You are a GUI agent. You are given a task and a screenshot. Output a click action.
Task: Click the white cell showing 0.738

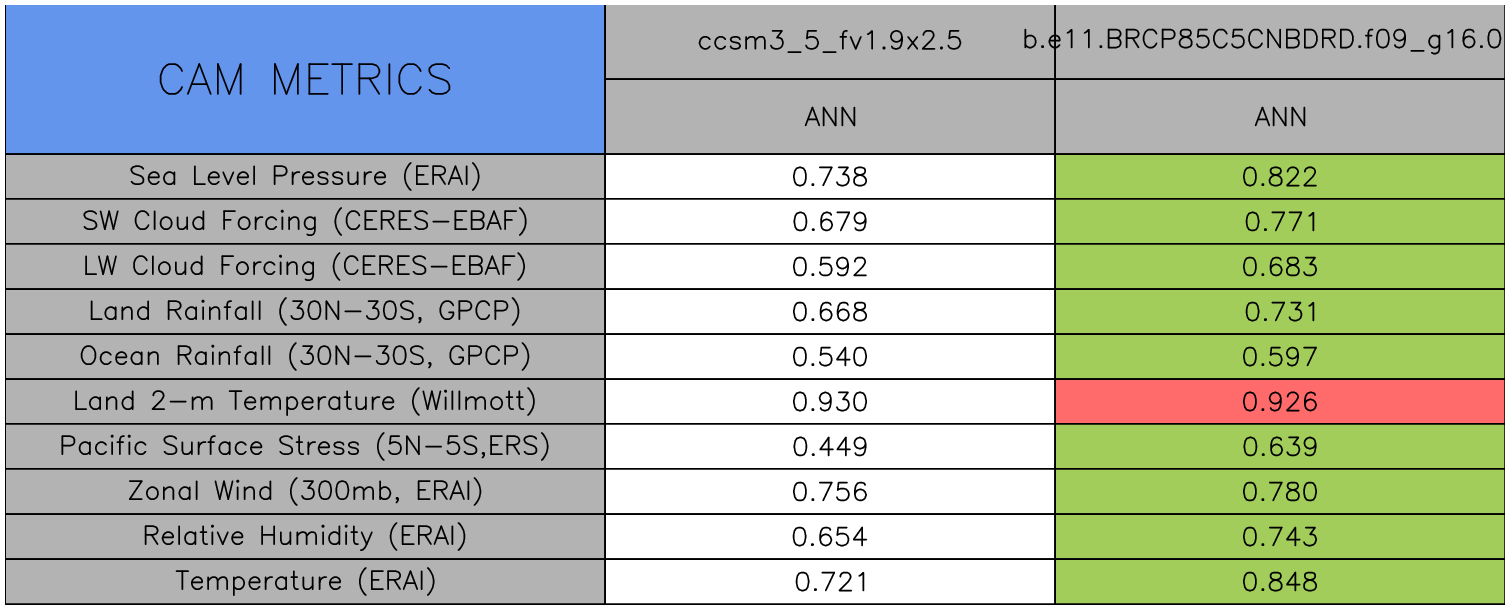(x=830, y=177)
